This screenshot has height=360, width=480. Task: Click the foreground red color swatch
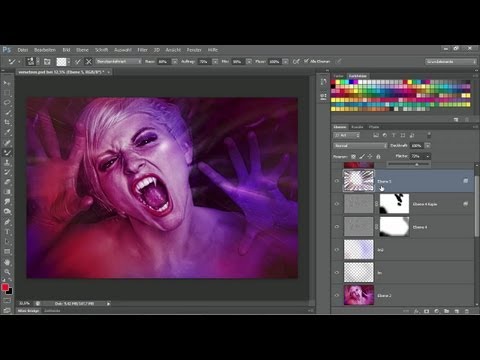tap(5, 287)
